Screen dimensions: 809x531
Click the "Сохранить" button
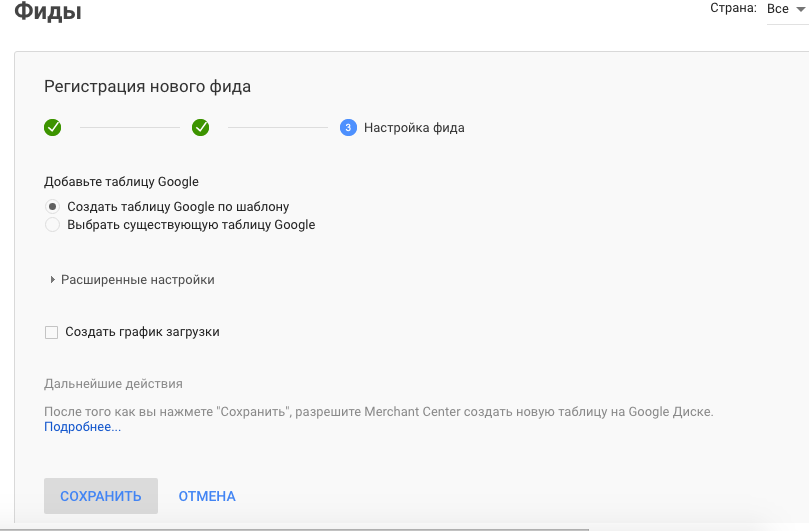click(101, 496)
